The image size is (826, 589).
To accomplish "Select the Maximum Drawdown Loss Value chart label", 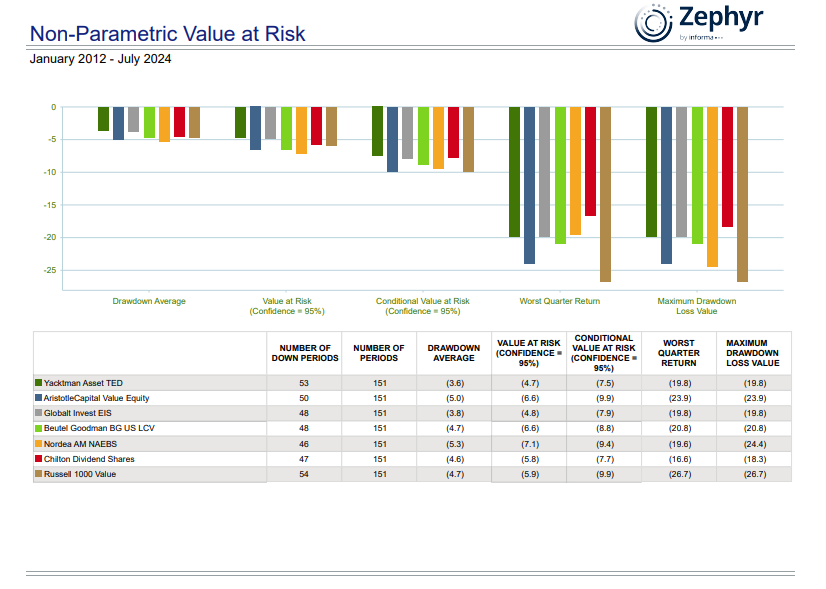I will pos(696,306).
